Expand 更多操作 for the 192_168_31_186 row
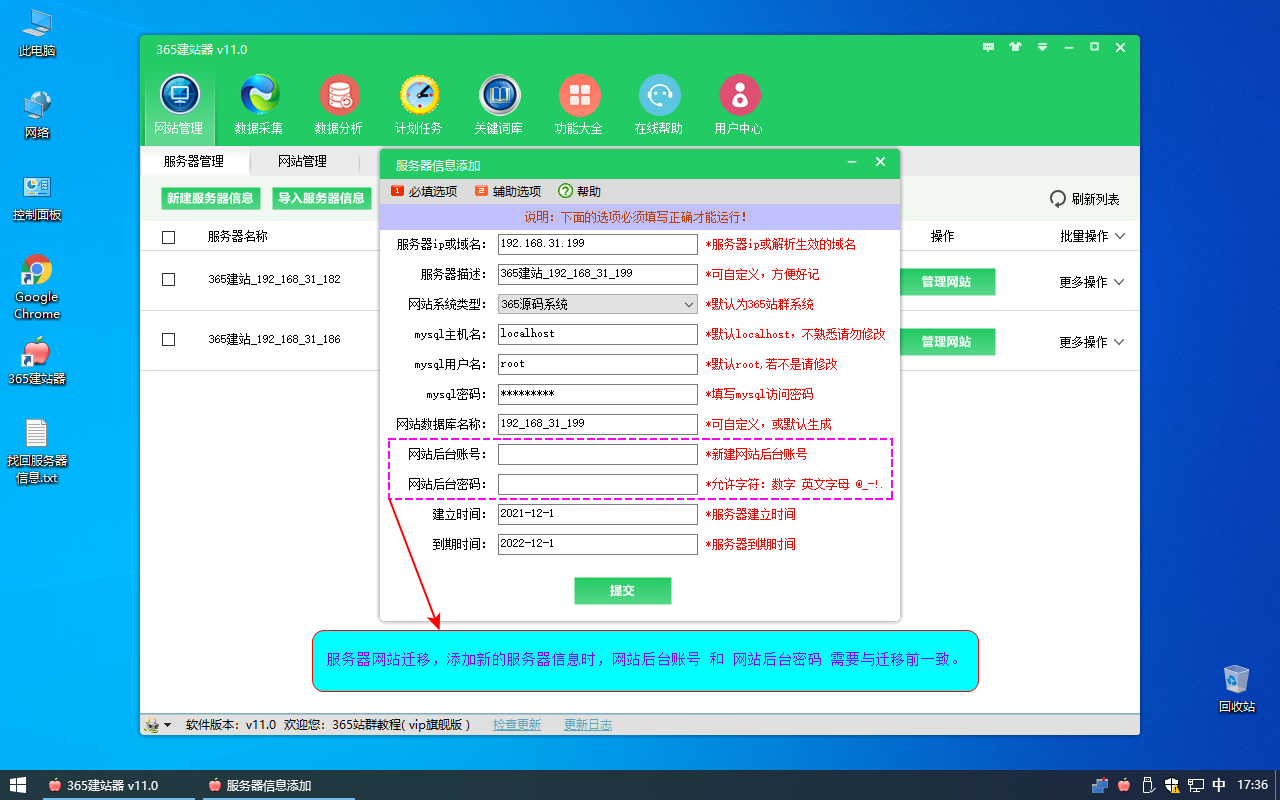This screenshot has width=1280, height=800. [1092, 342]
